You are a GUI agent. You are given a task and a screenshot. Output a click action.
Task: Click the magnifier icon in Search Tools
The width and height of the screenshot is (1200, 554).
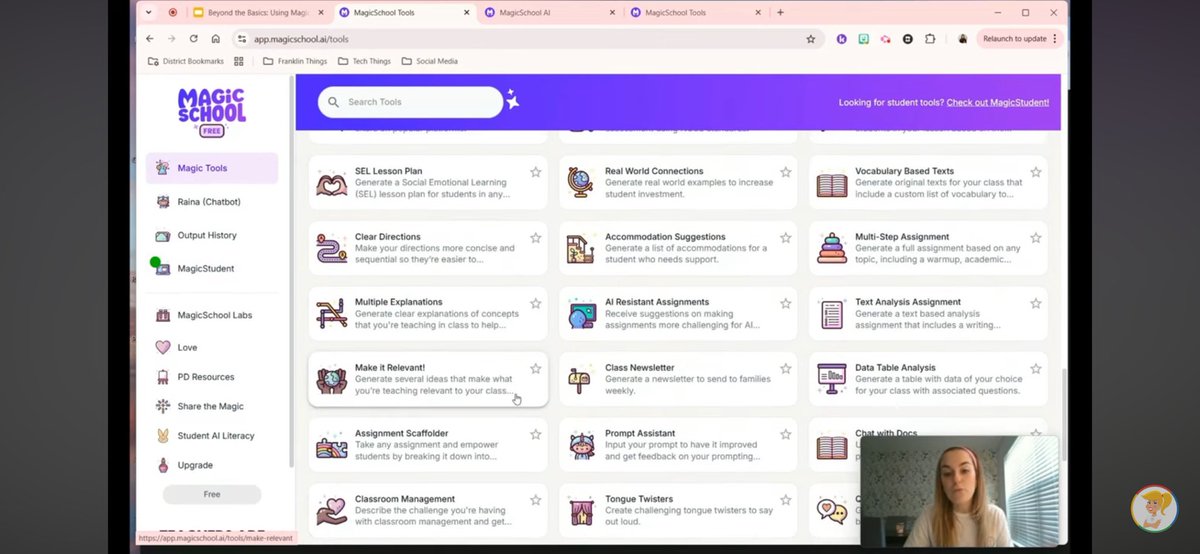(x=335, y=102)
